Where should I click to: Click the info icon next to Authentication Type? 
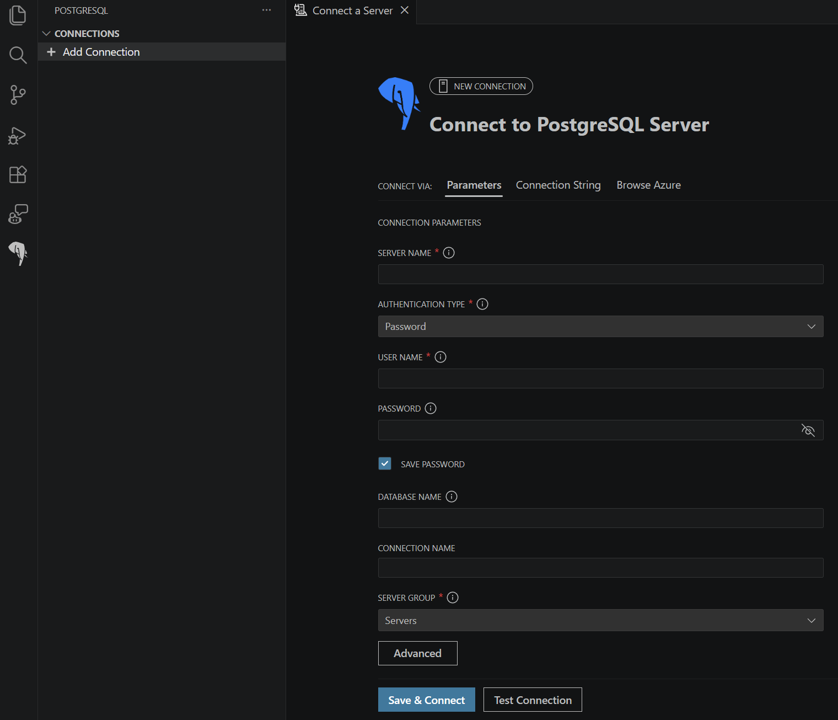483,304
